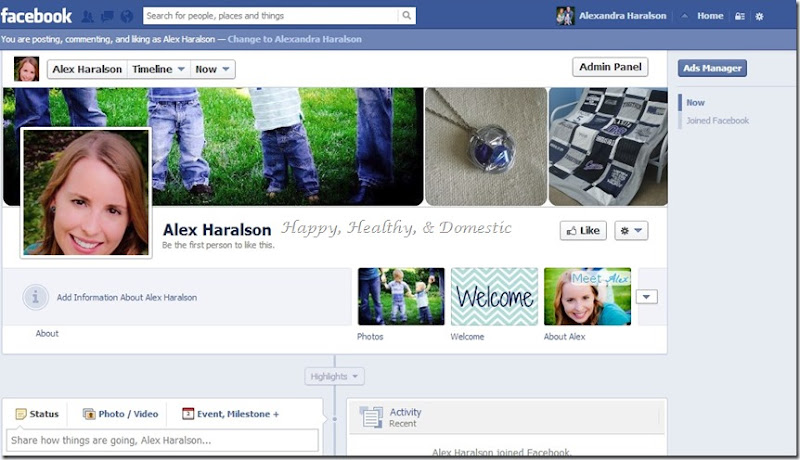Jump to Joined Facebook in sidebar

tap(717, 121)
